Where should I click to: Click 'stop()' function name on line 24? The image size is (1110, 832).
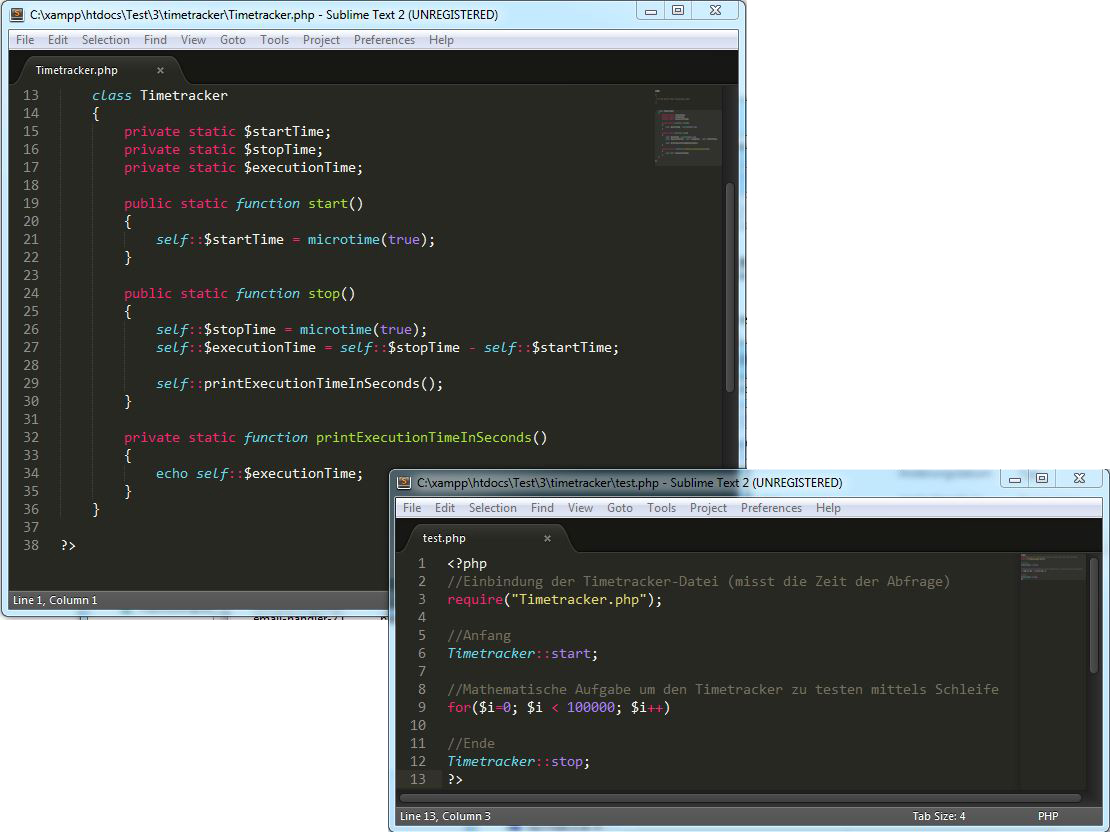point(332,293)
